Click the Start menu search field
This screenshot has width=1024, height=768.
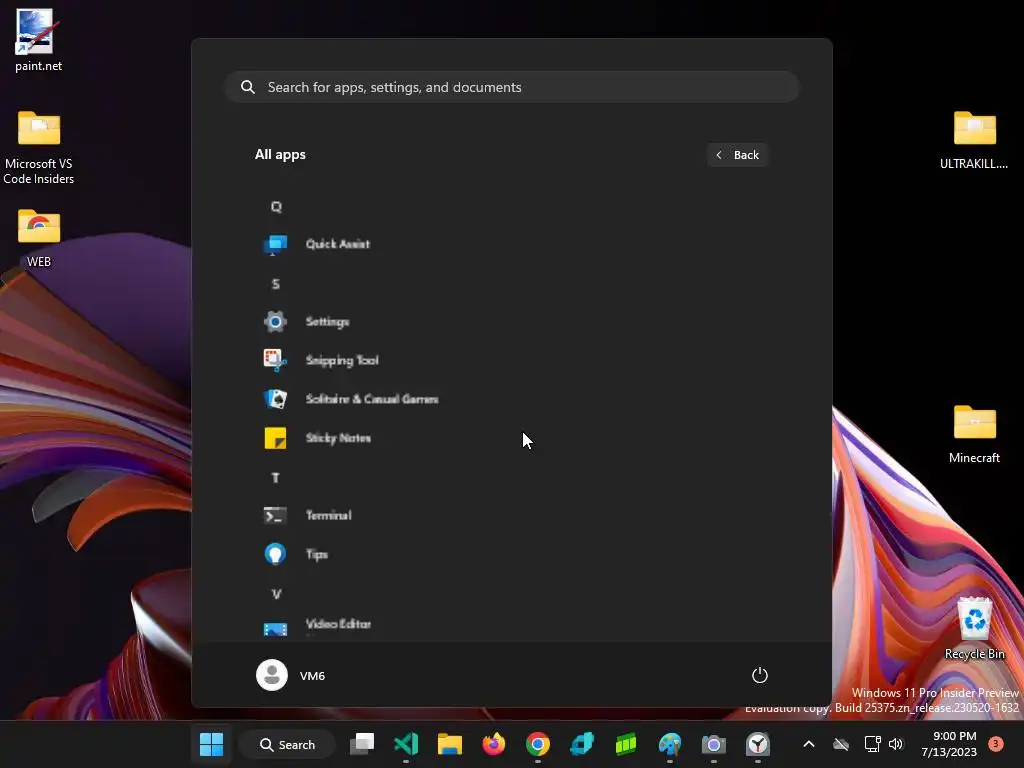coord(512,87)
